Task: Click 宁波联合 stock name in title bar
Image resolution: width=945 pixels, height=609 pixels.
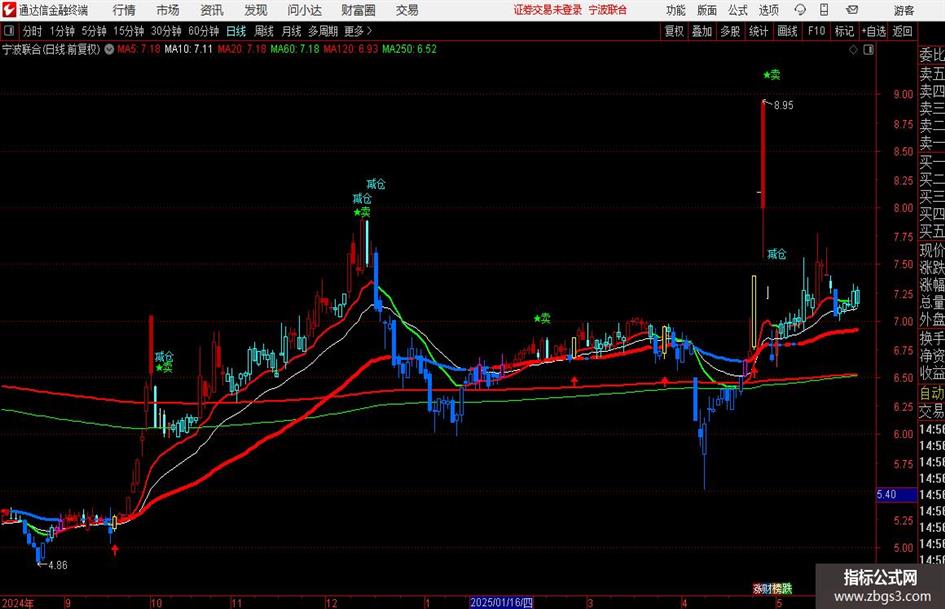Action: pos(608,10)
